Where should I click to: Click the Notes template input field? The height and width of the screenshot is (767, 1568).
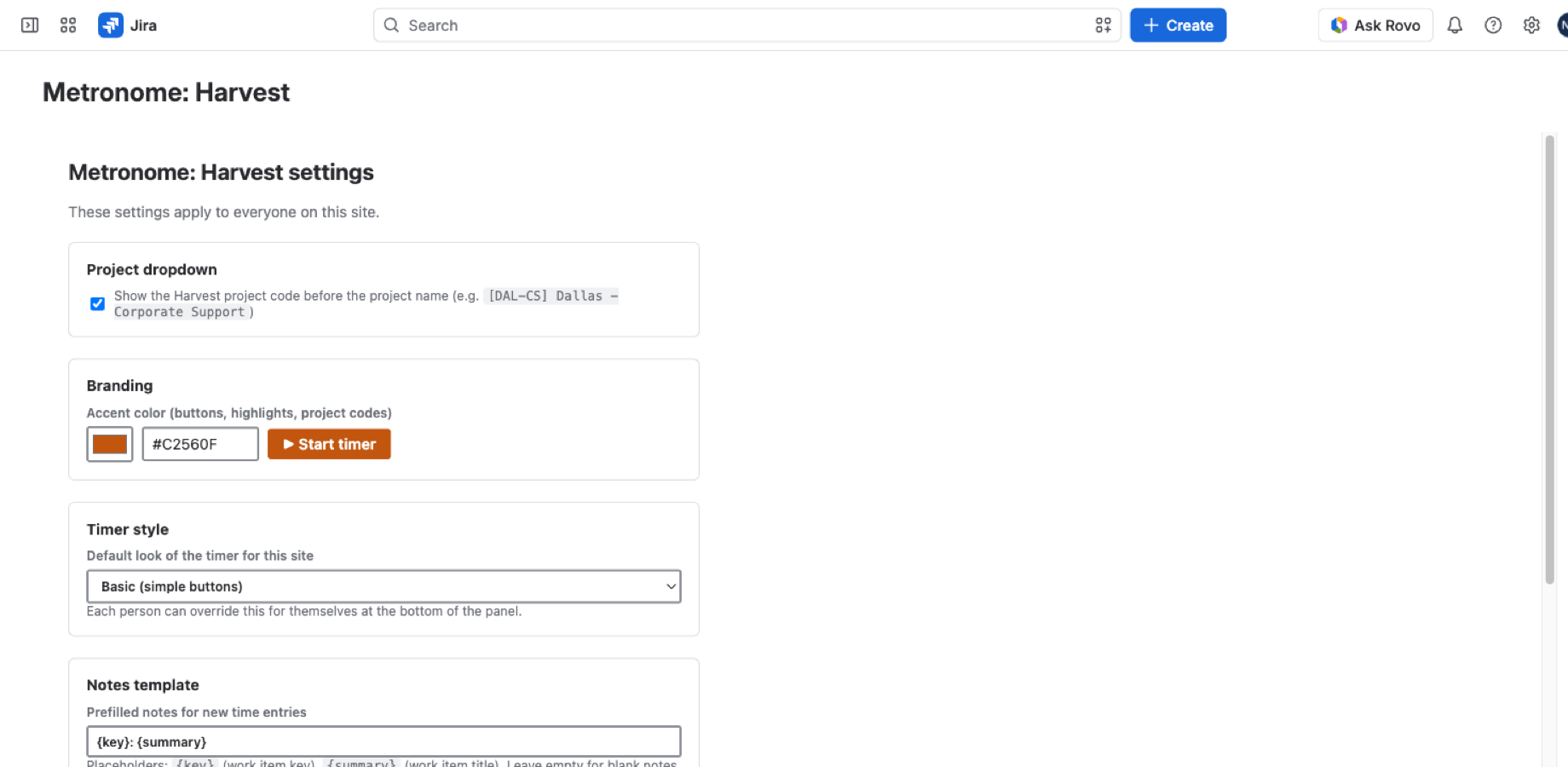(383, 741)
